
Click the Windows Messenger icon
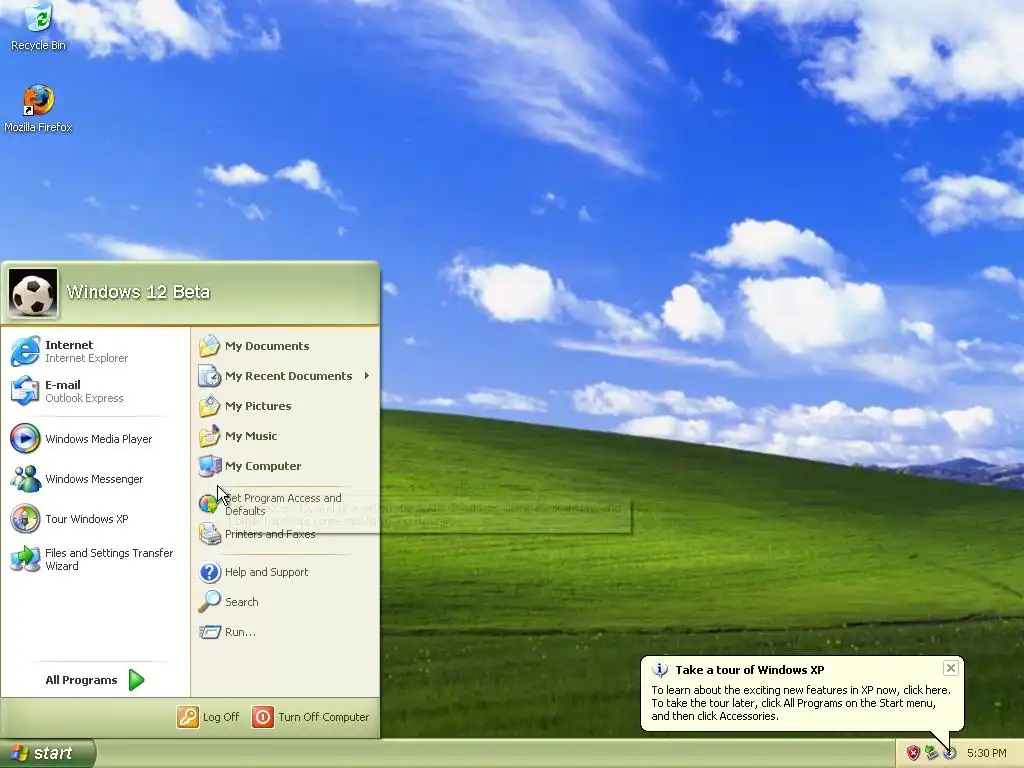25,479
